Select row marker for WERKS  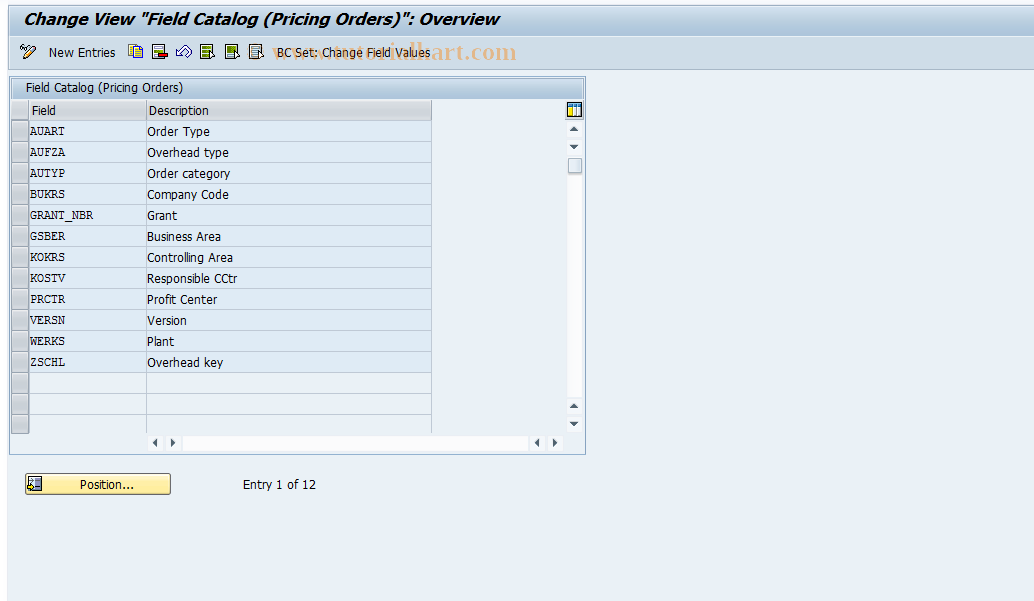coord(20,342)
